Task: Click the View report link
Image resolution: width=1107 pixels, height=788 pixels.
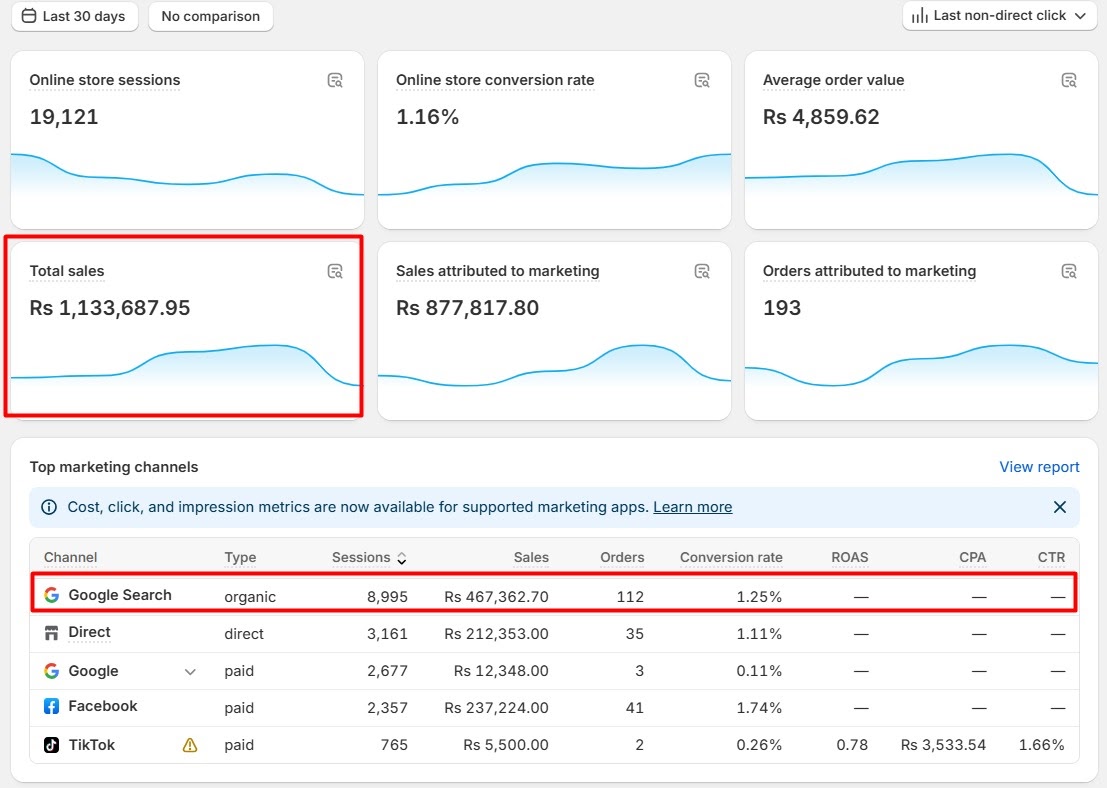Action: coord(1039,467)
